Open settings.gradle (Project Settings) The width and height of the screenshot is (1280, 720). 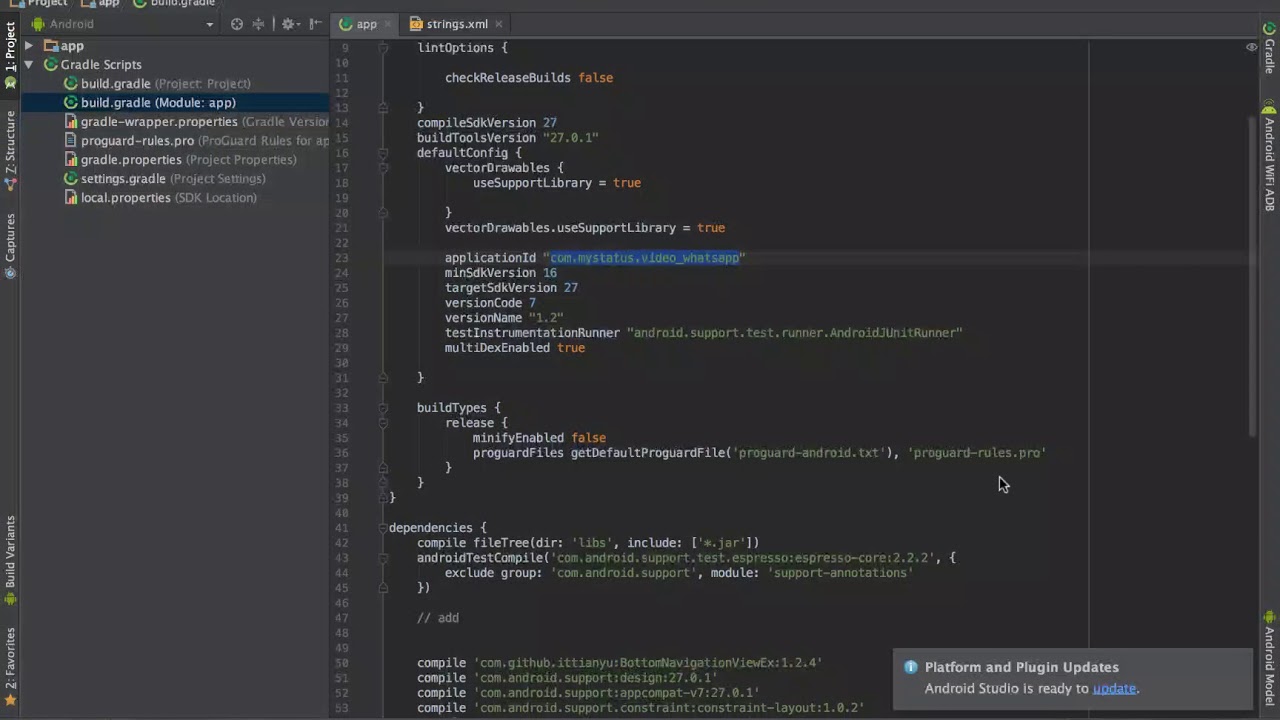coord(165,179)
